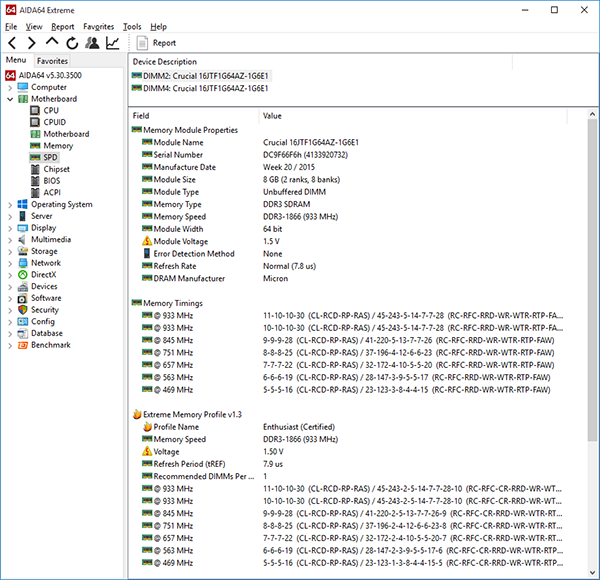This screenshot has height=580, width=600.
Task: Click the Storage drive icon
Action: (x=23, y=251)
